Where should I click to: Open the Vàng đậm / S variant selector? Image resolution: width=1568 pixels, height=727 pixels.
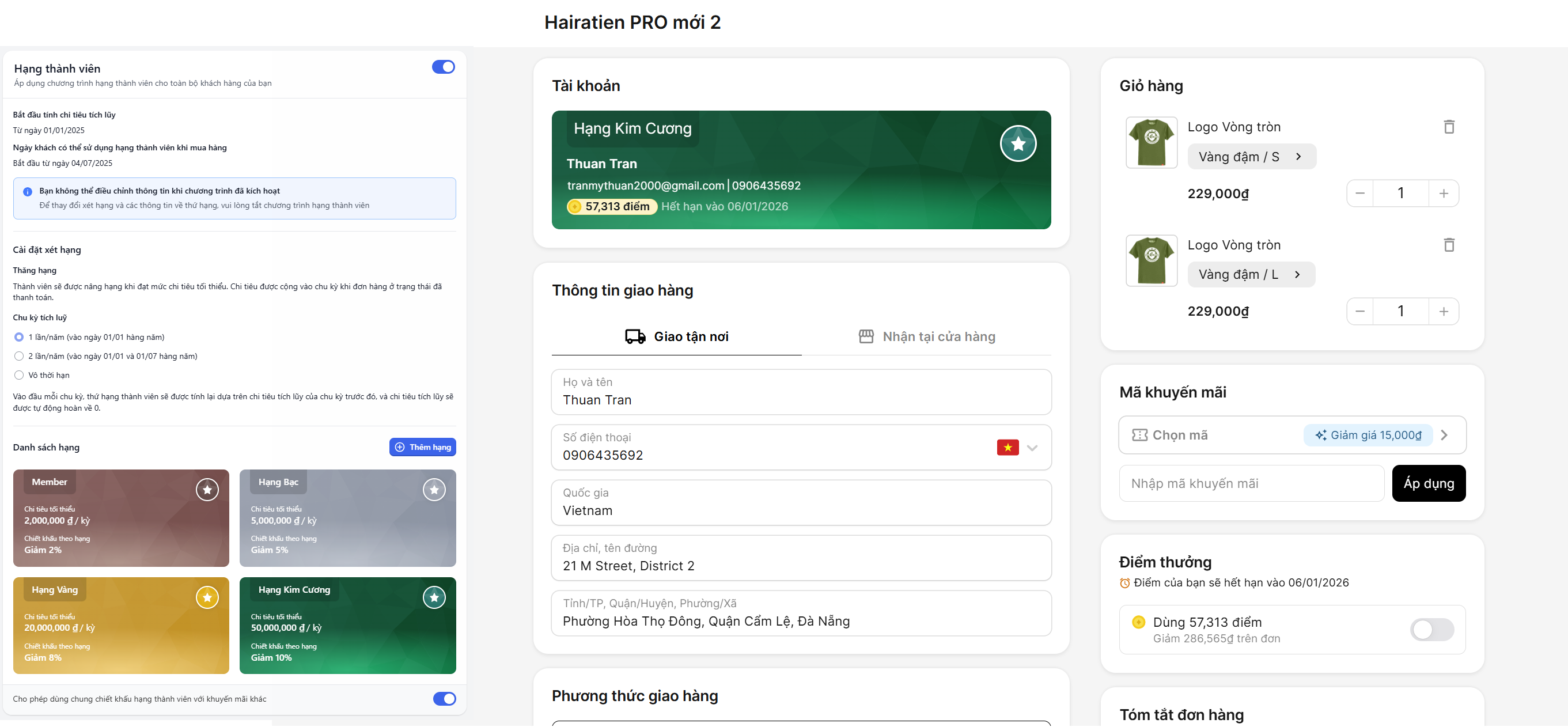(1251, 157)
